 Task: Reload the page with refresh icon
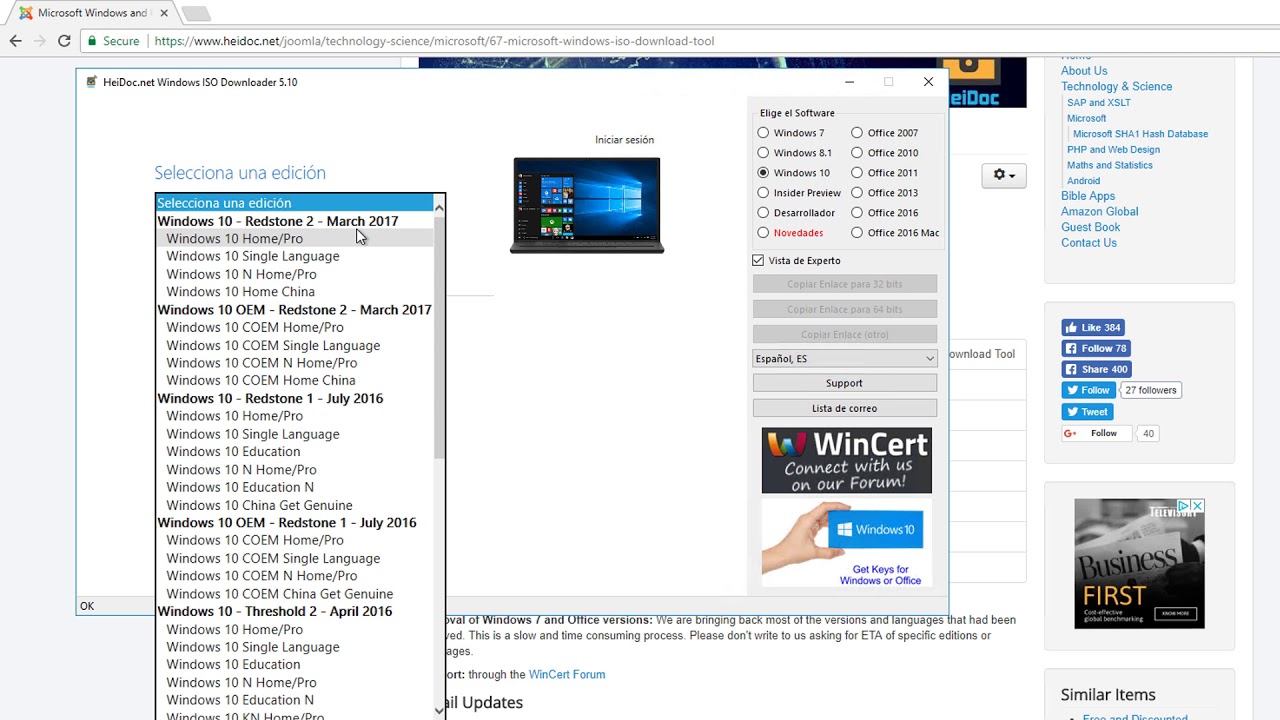click(64, 41)
